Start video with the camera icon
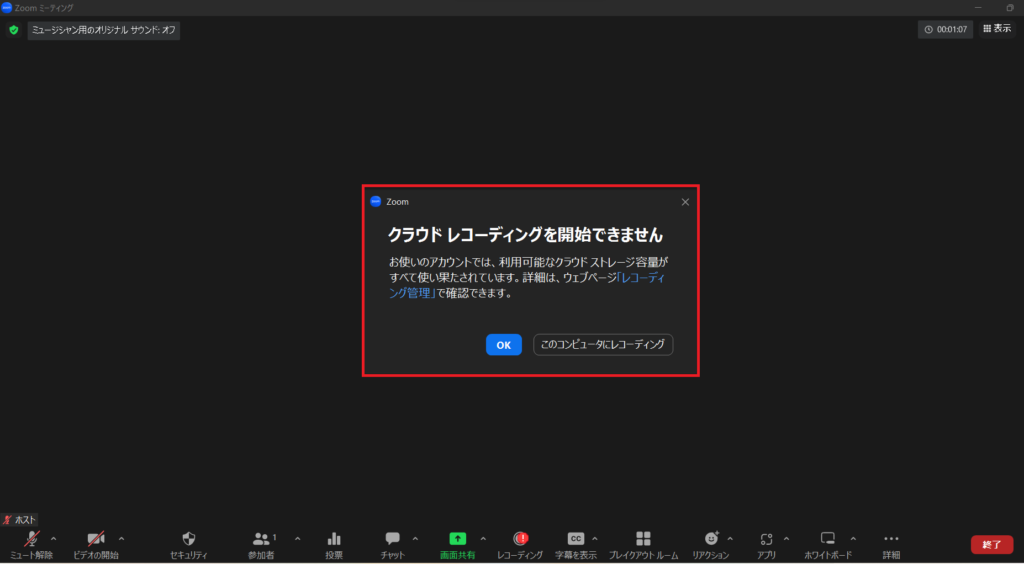Screen dimensions: 1024x564 (95, 539)
